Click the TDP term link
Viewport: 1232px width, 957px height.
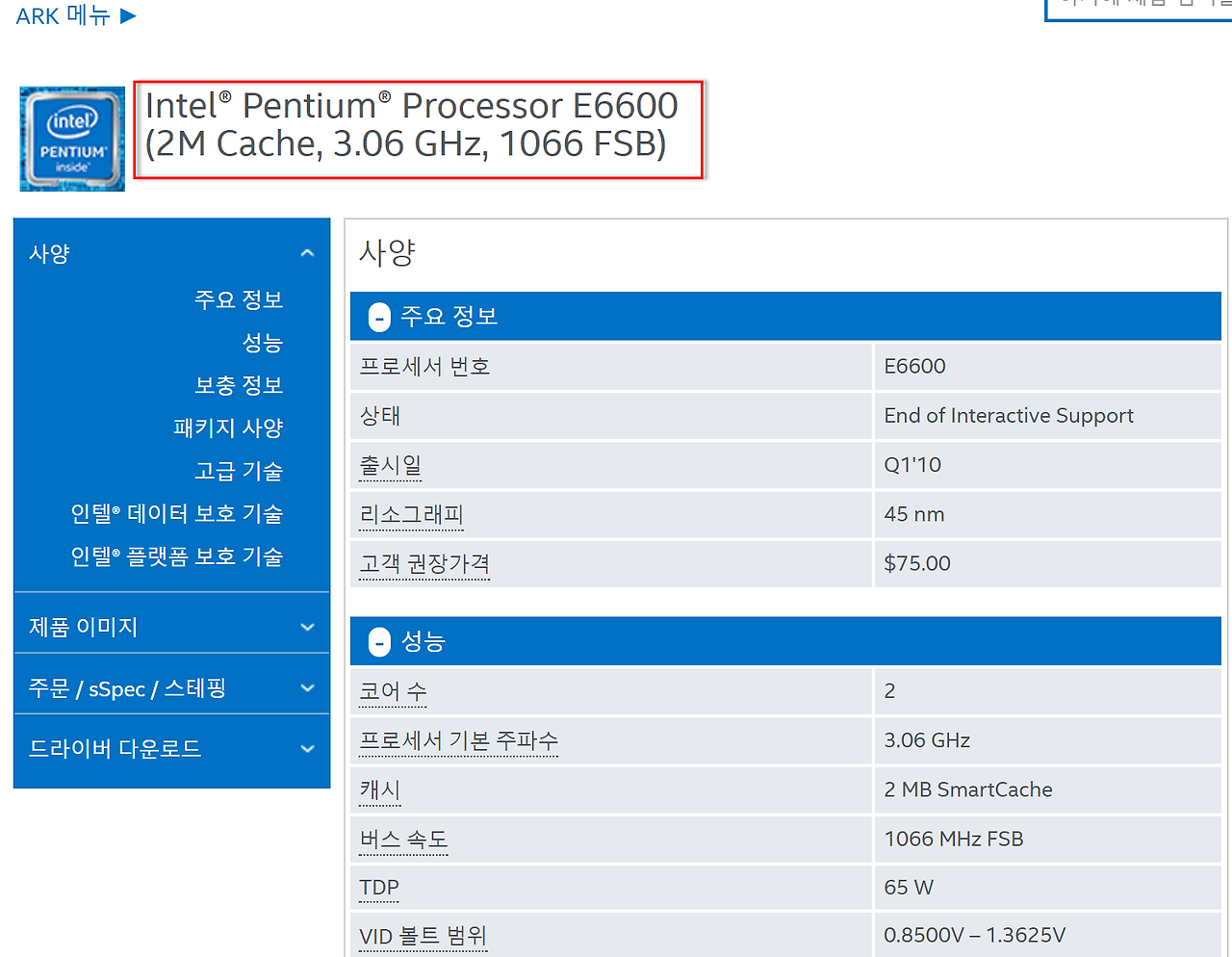coord(378,888)
